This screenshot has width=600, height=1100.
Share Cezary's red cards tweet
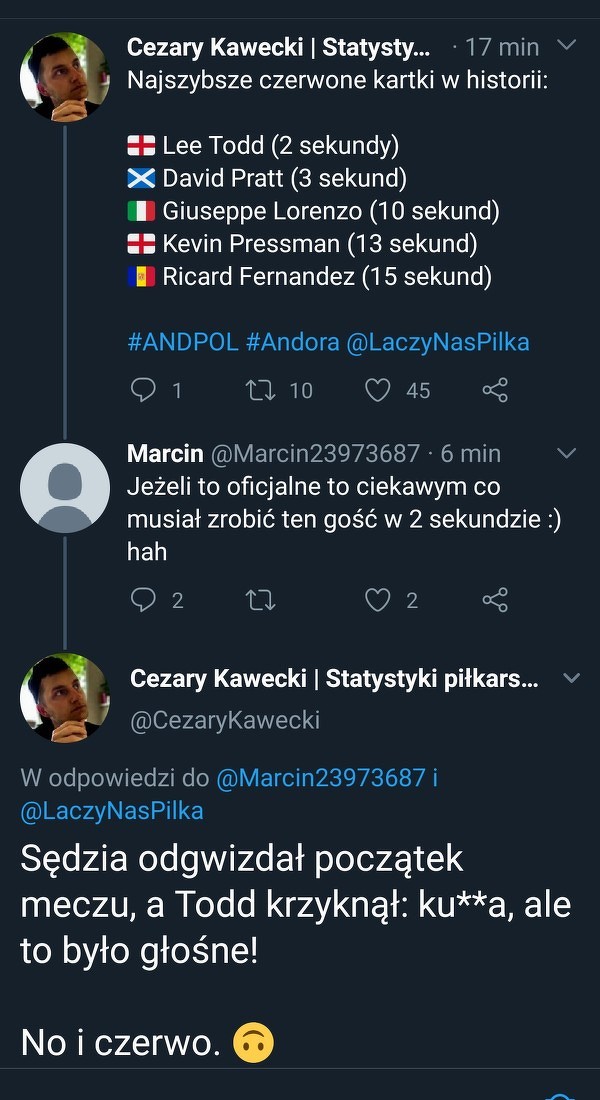(x=495, y=389)
